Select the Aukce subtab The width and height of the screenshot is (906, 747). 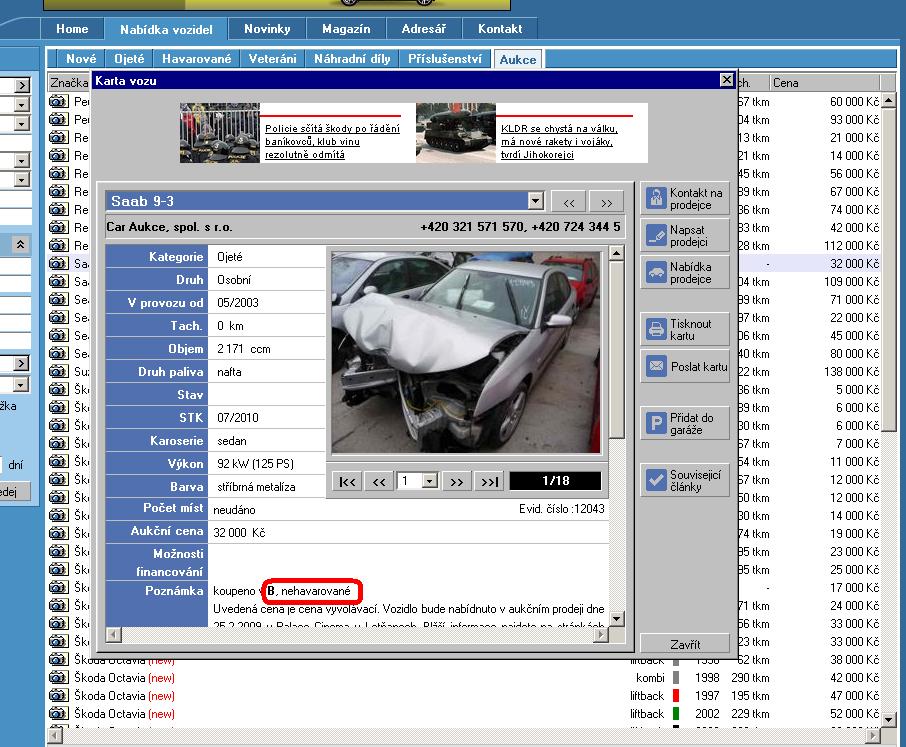[518, 60]
